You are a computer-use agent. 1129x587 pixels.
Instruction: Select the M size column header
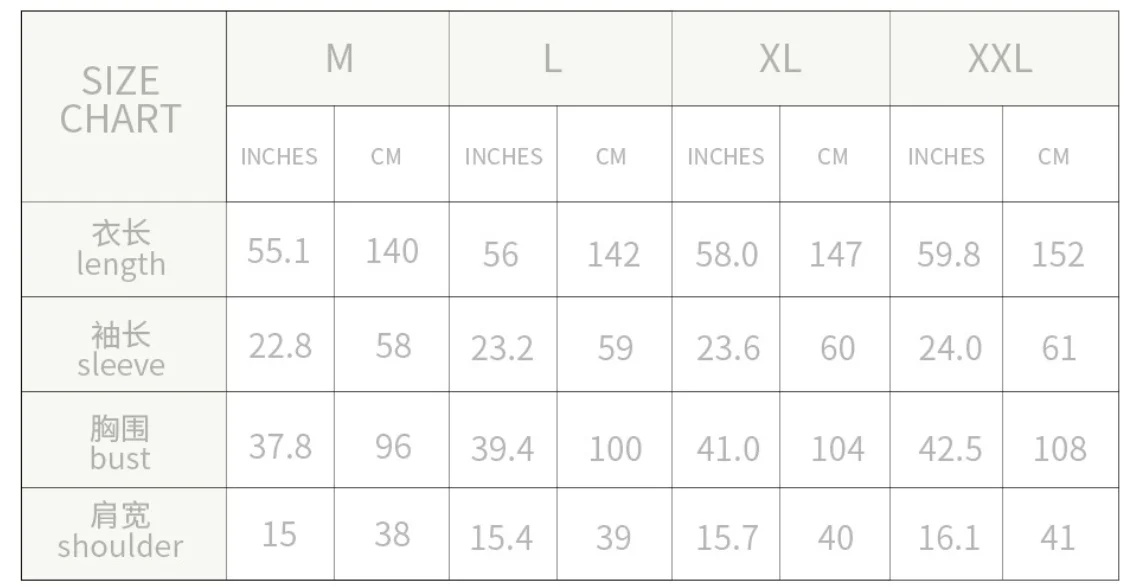pos(339,59)
